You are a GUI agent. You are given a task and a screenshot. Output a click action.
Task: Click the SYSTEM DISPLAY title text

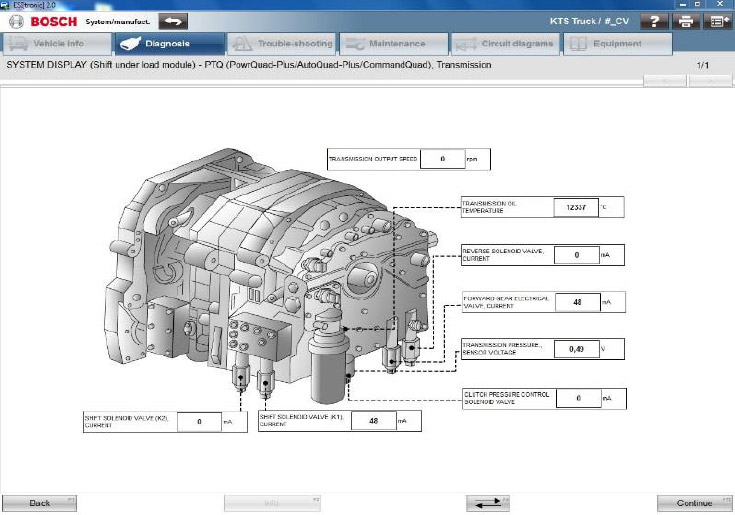(248, 65)
